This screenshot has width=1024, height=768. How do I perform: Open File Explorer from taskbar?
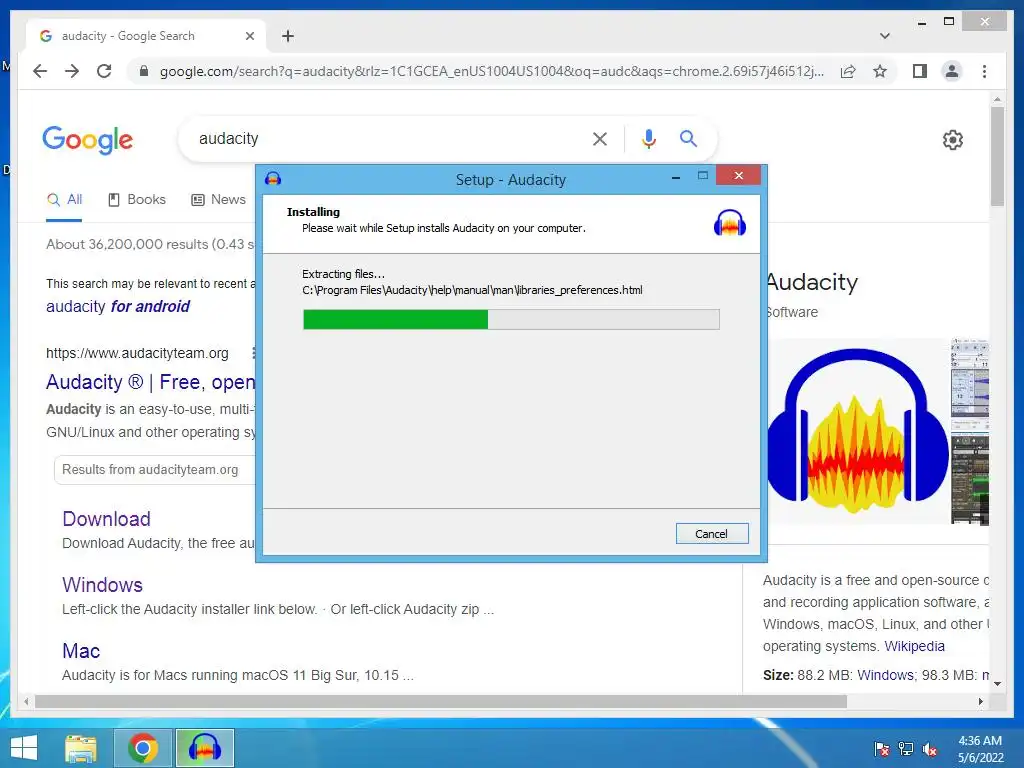click(81, 748)
